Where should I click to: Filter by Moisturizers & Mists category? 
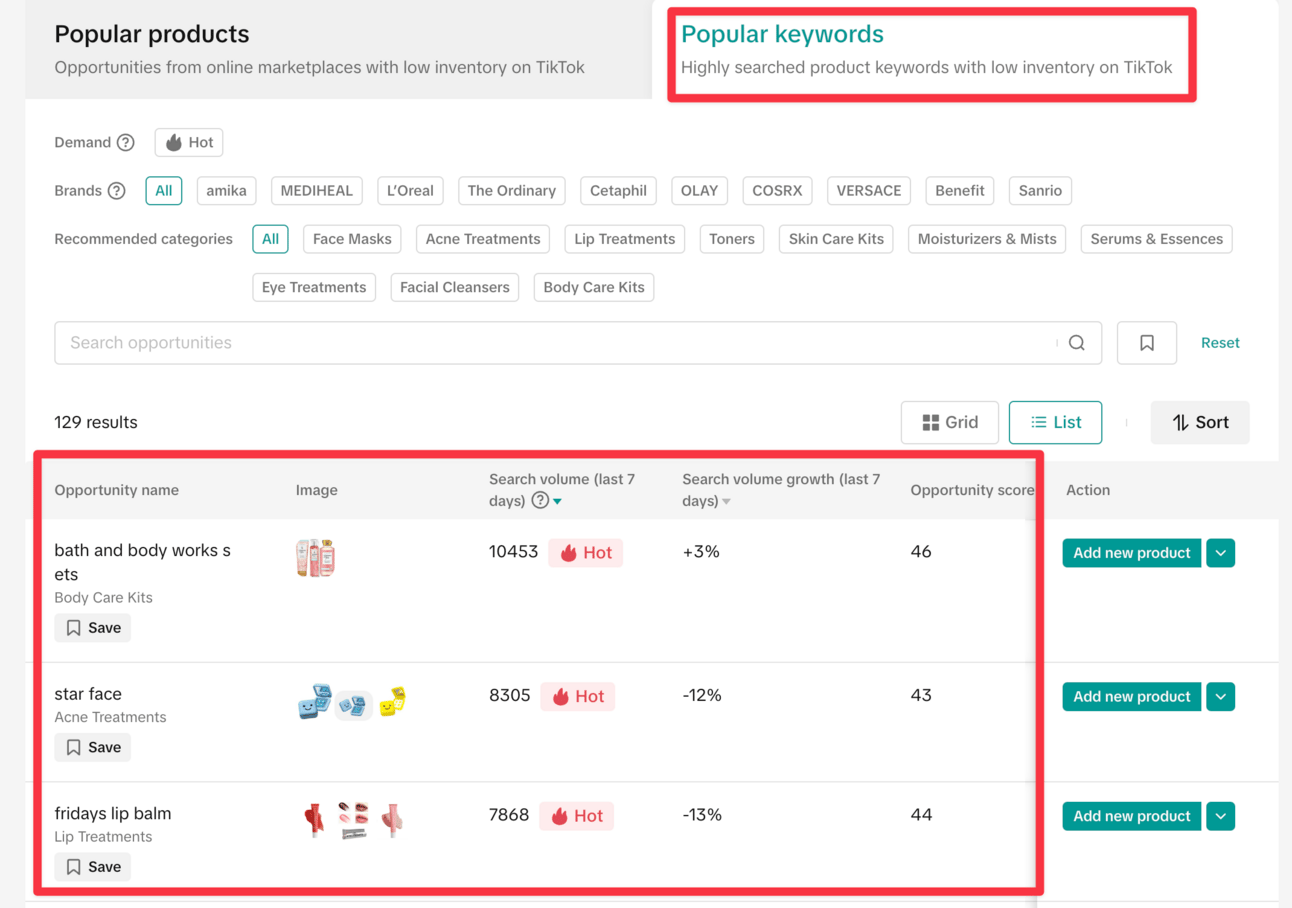coord(987,239)
